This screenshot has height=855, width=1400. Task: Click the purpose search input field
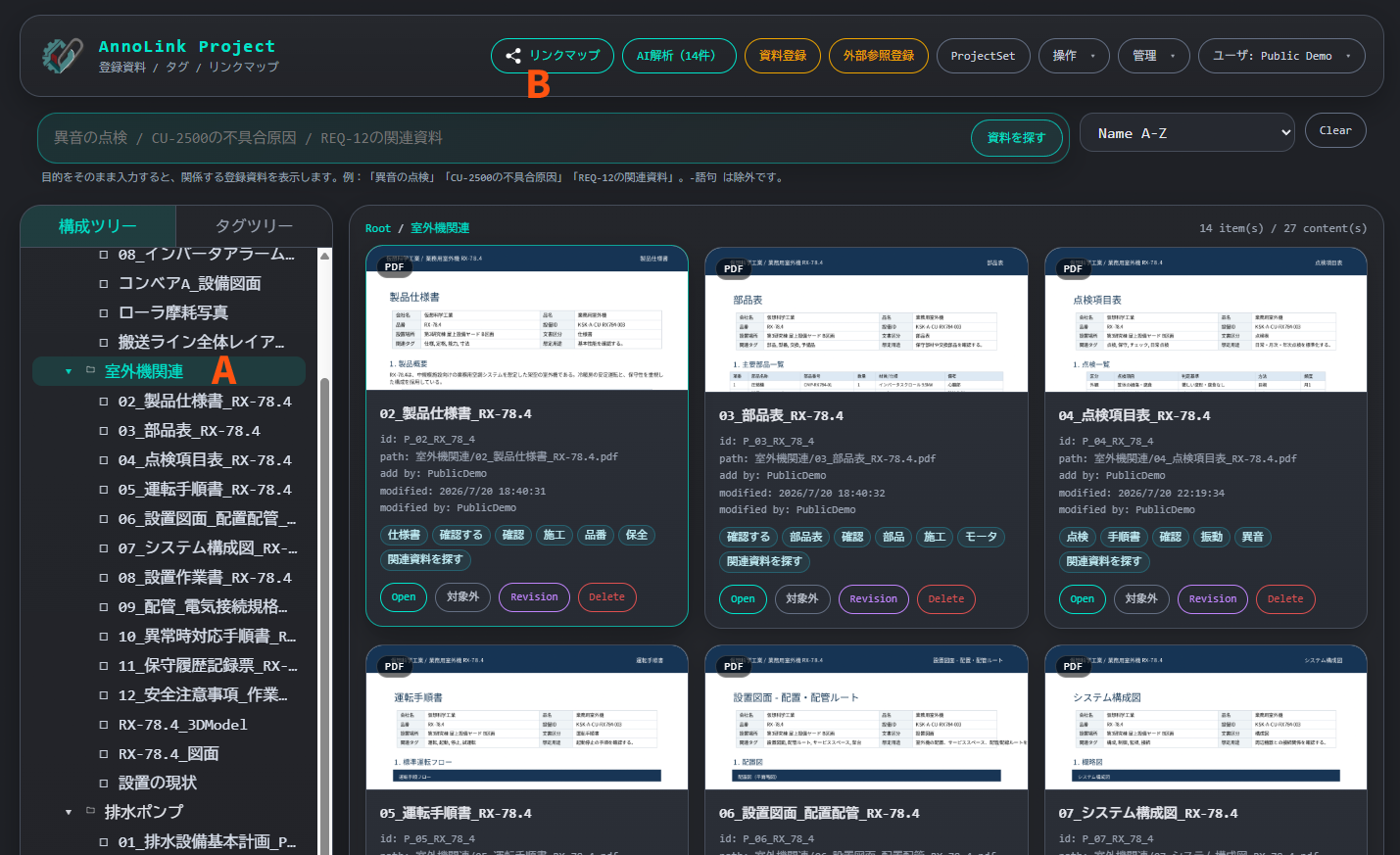point(504,138)
